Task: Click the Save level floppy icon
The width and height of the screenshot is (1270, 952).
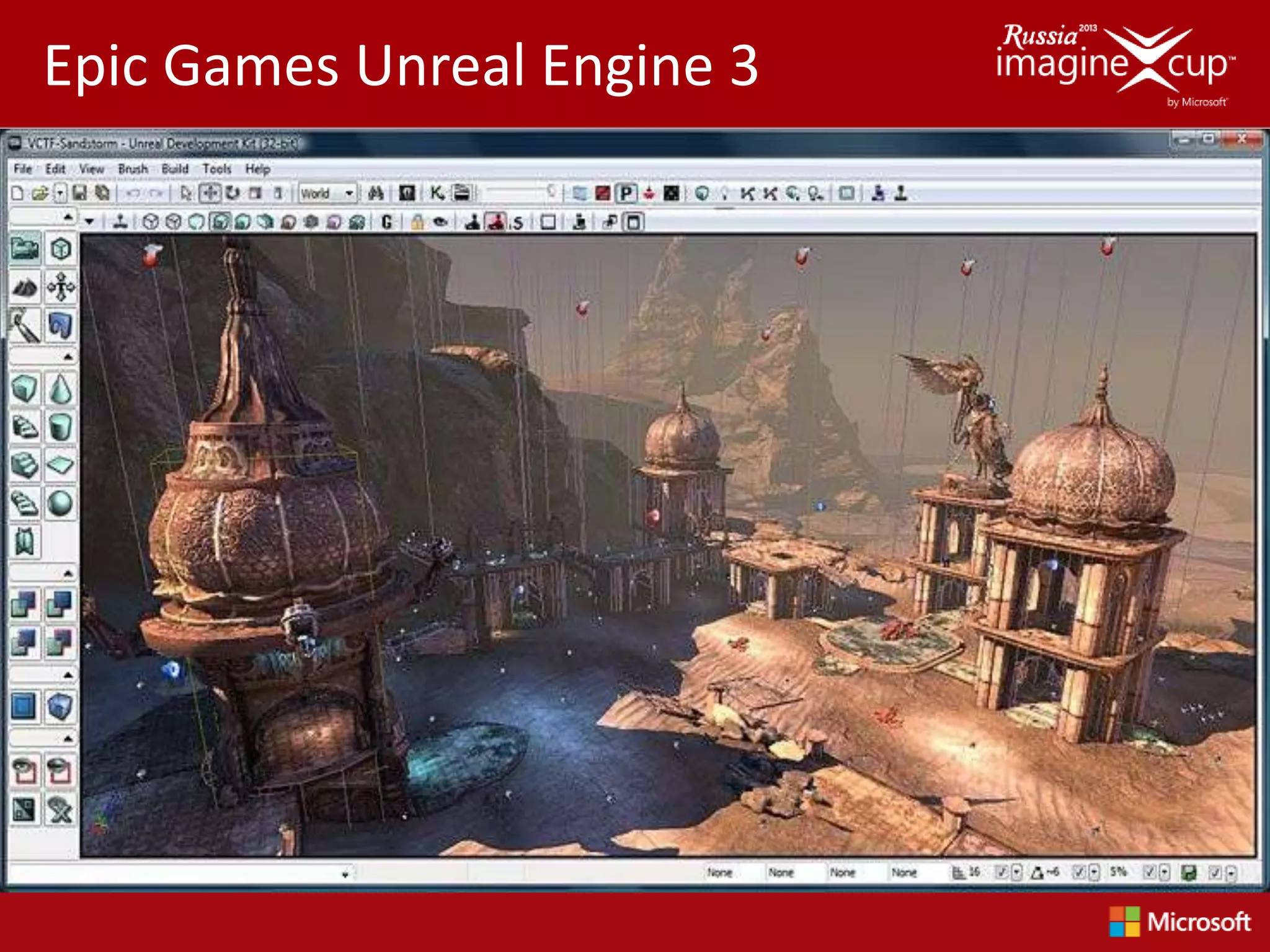Action: coord(79,193)
